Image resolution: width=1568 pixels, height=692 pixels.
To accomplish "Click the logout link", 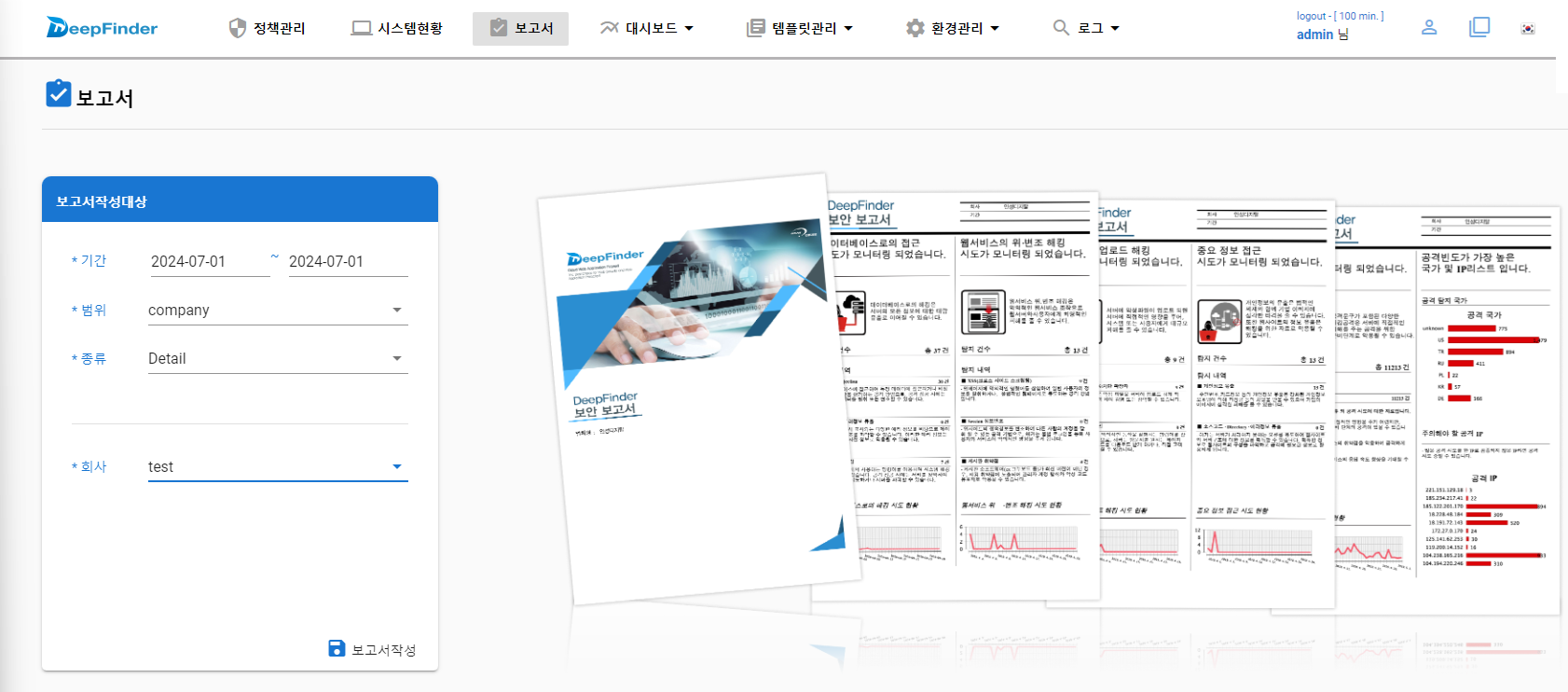I will [x=1311, y=16].
